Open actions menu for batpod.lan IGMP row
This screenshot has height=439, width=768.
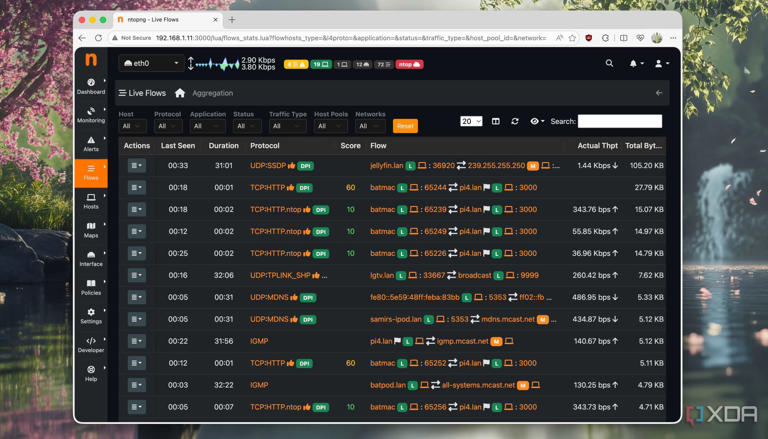137,385
